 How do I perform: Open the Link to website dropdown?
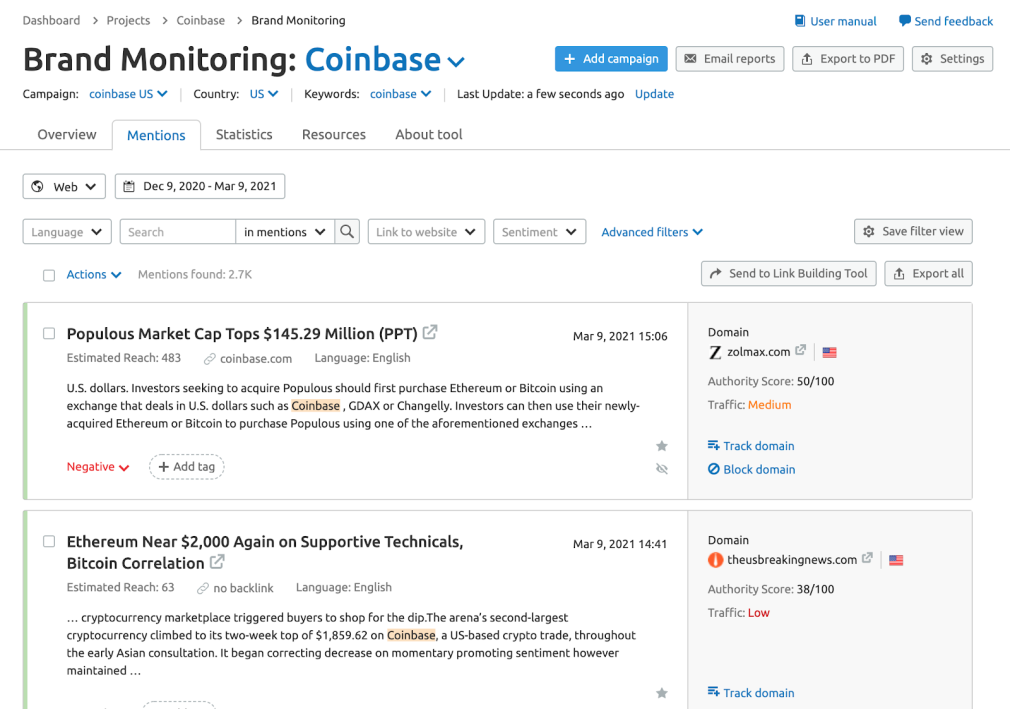426,232
